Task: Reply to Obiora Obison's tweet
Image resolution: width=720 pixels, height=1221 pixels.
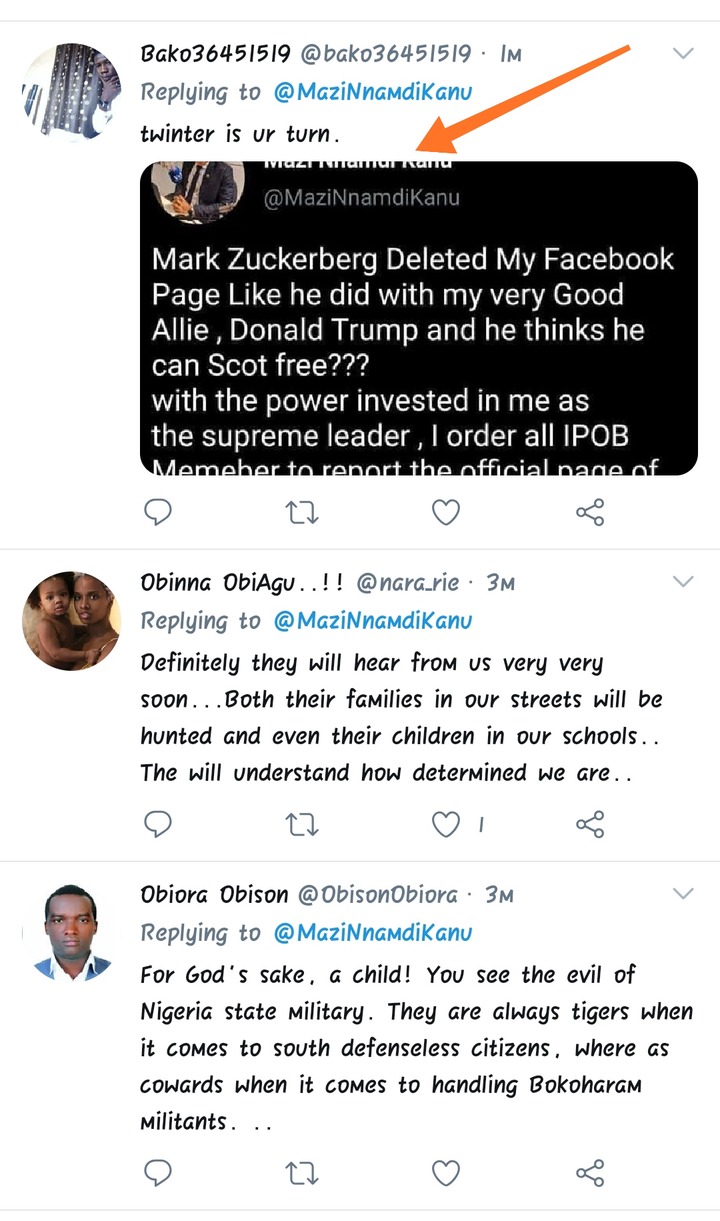Action: 159,1172
